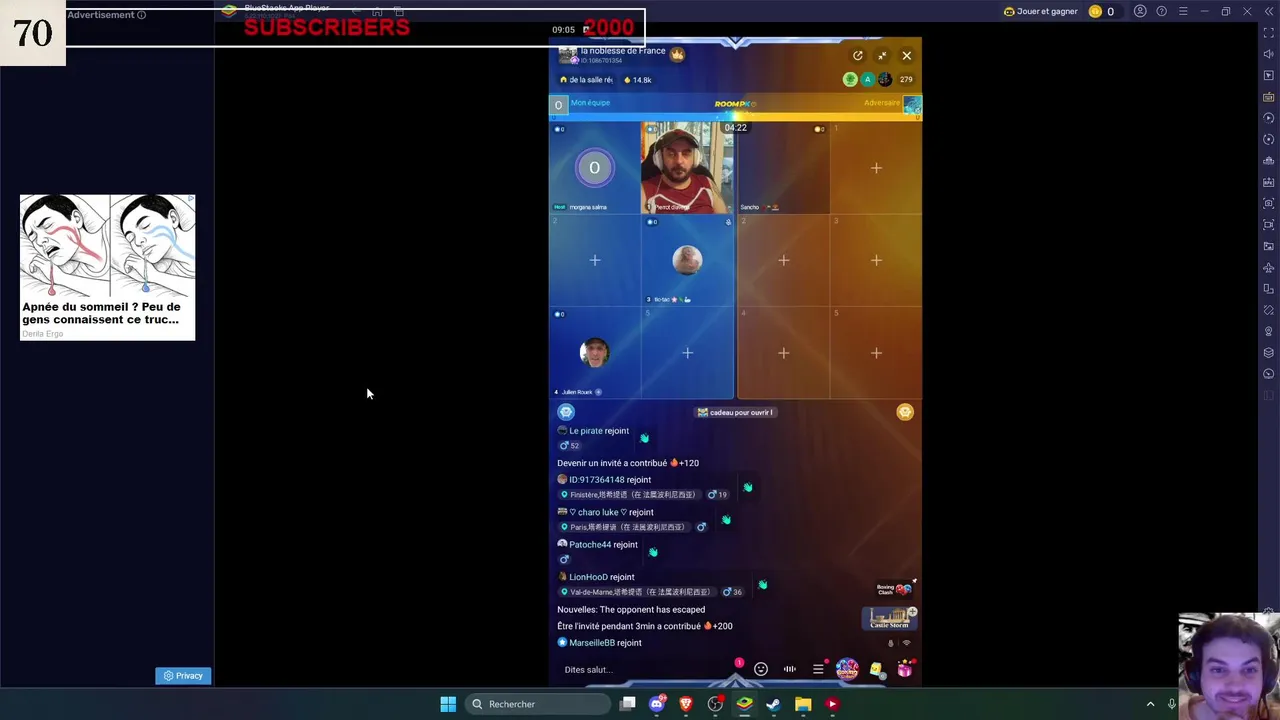Click the BlueStacks sidebar volume icon

click(1269, 54)
